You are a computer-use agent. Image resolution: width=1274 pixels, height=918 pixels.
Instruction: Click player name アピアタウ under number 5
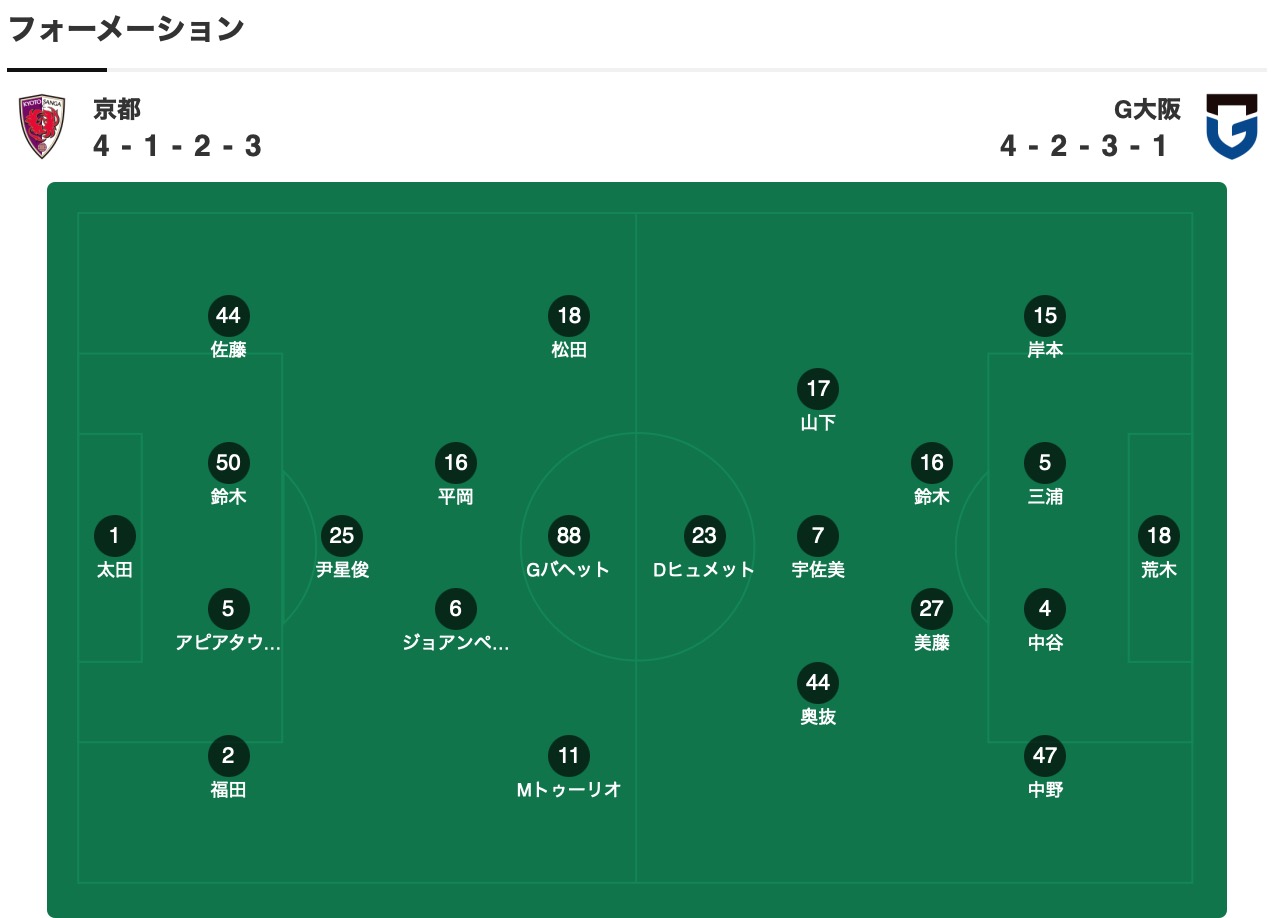(228, 643)
